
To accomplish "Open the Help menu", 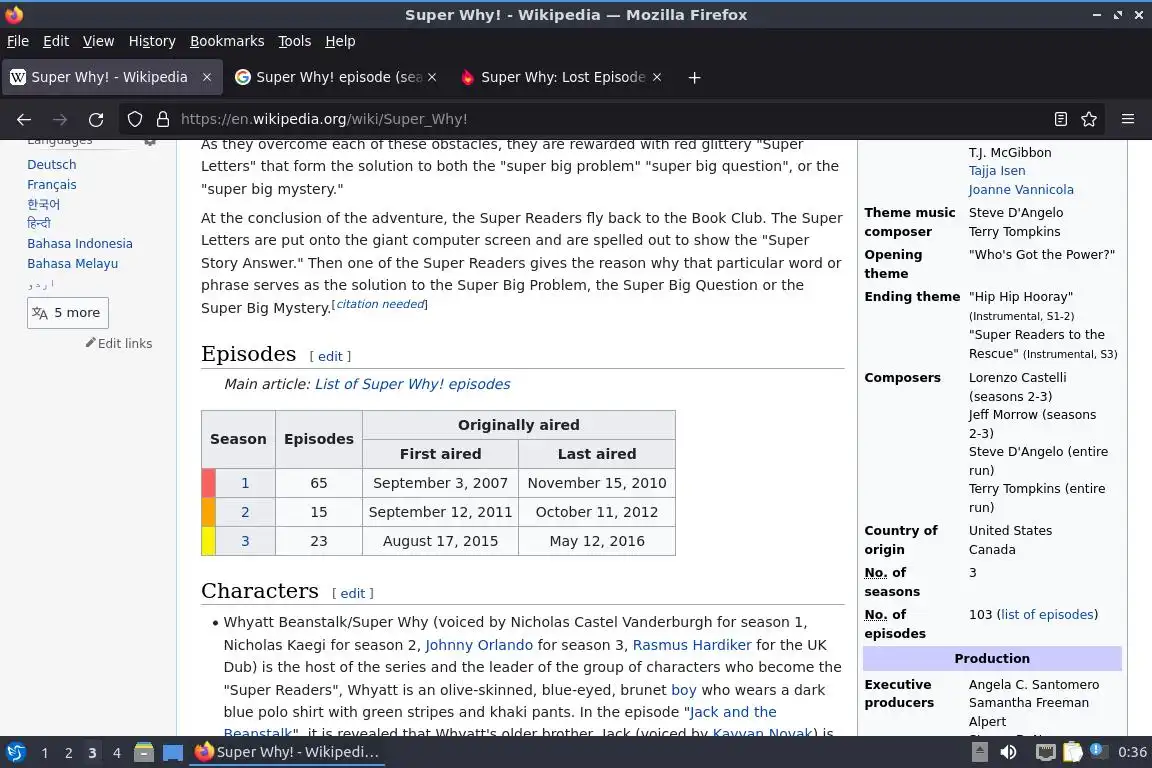I will (x=340, y=41).
